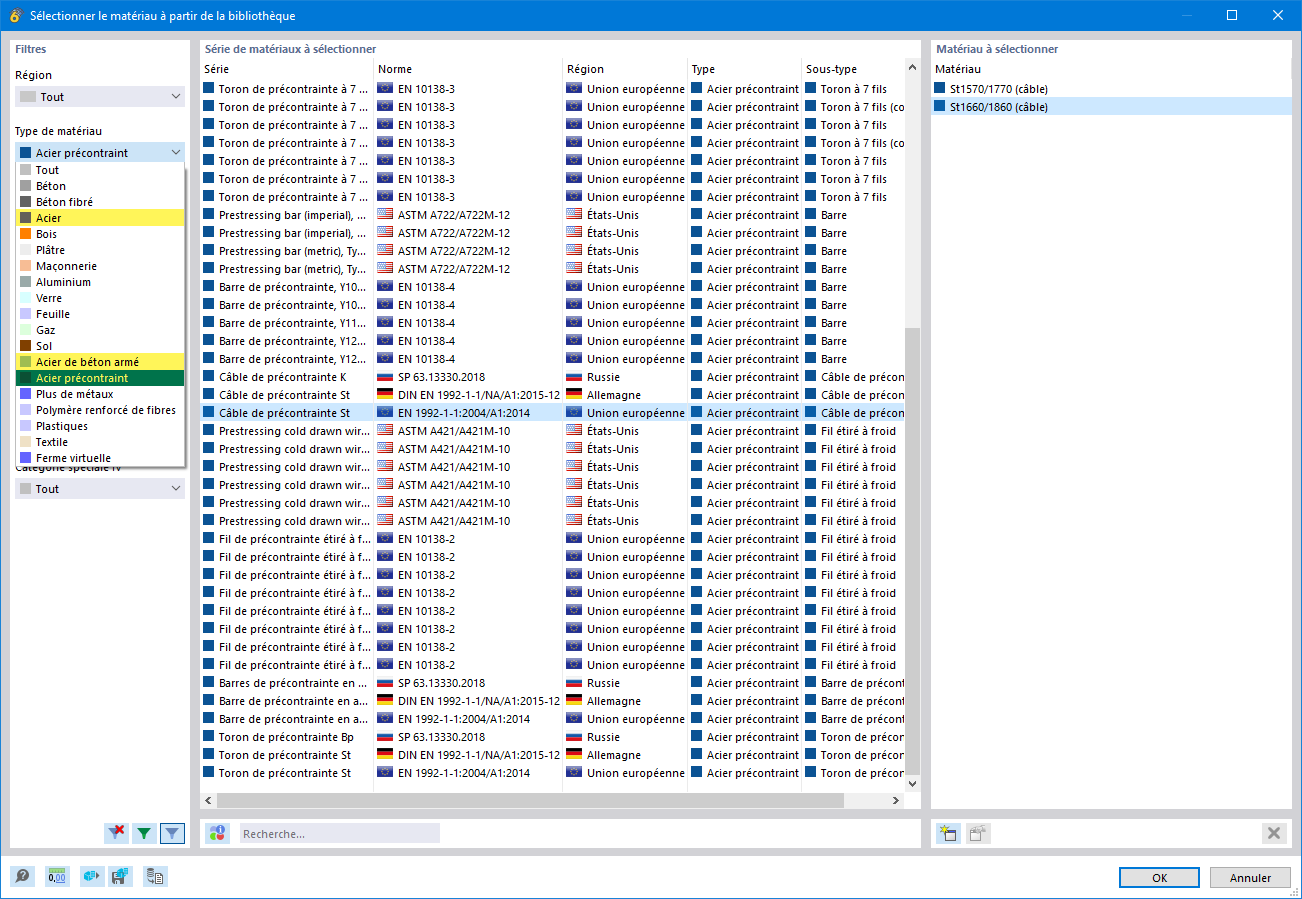Click the Type column header
This screenshot has height=899, width=1302.
click(x=745, y=69)
